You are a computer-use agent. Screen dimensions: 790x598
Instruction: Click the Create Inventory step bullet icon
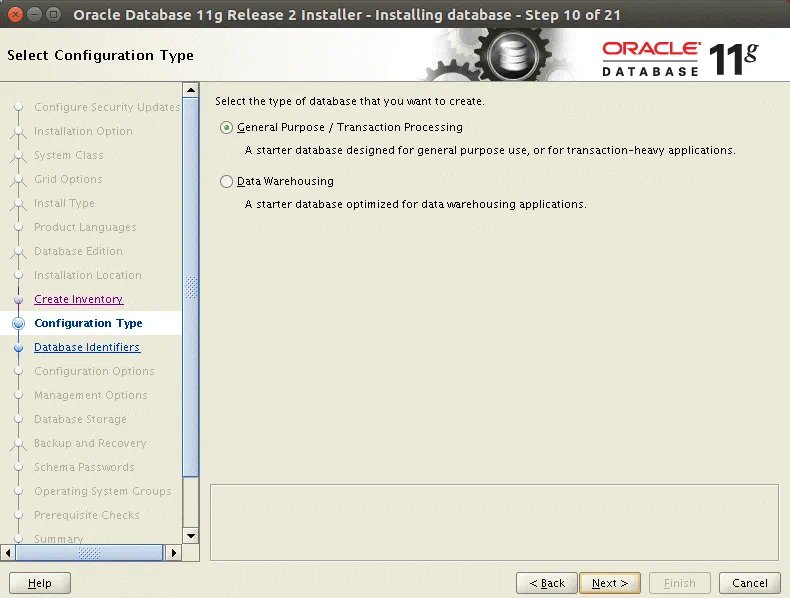pyautogui.click(x=17, y=300)
